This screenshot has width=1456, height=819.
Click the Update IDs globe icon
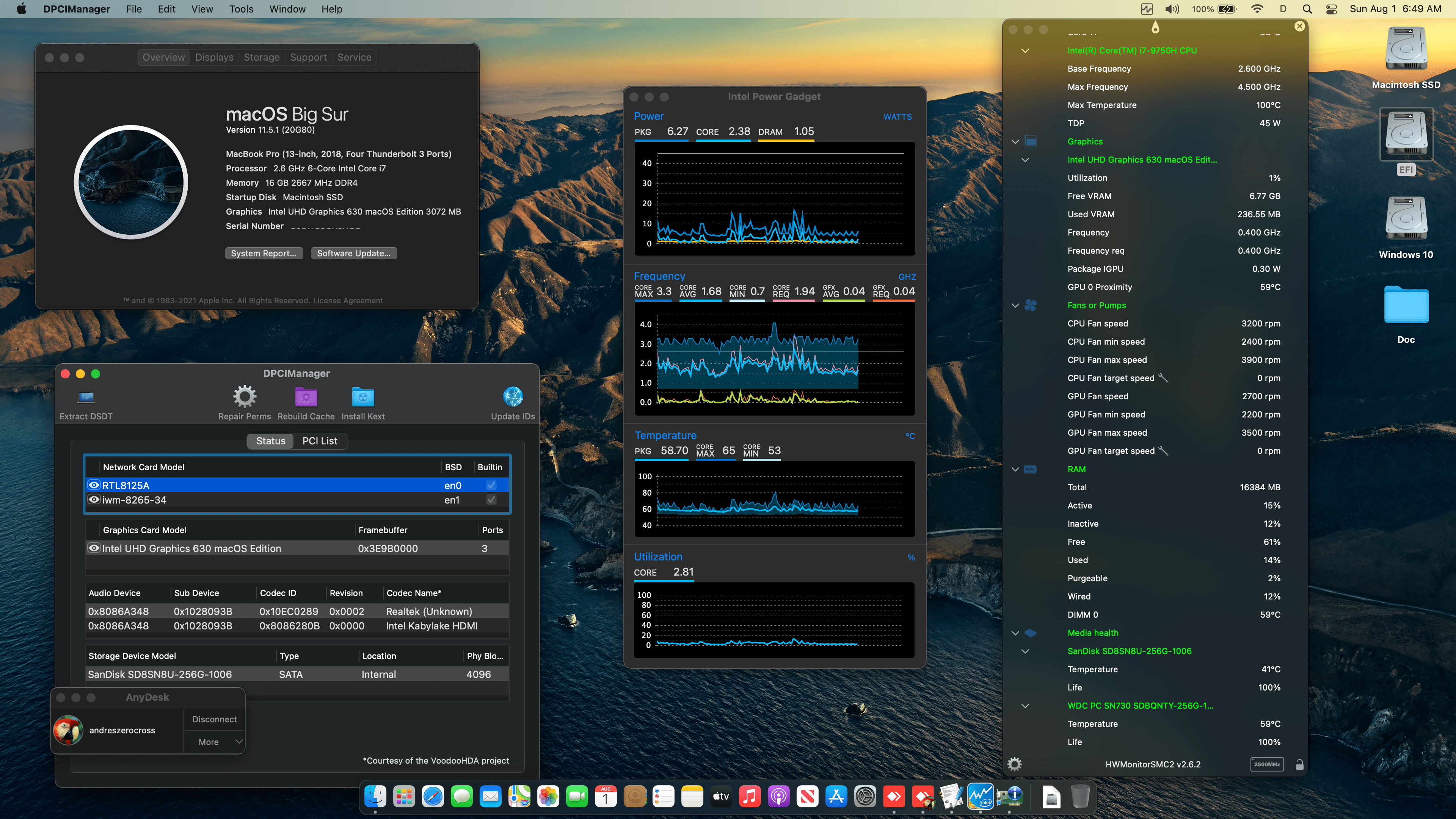tap(513, 396)
